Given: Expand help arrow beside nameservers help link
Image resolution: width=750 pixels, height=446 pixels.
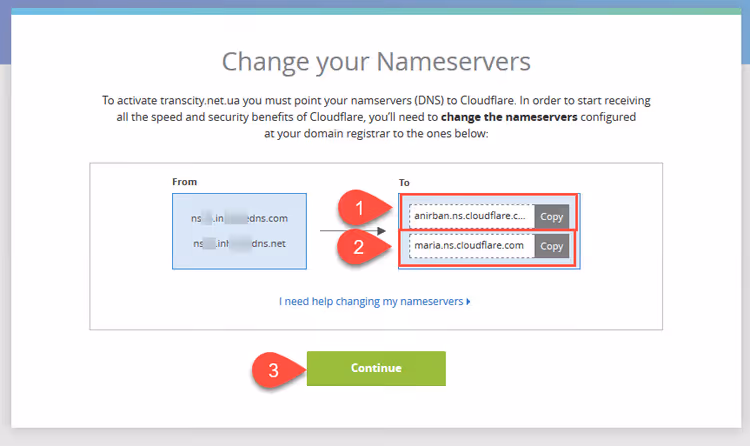Looking at the screenshot, I should coord(468,301).
